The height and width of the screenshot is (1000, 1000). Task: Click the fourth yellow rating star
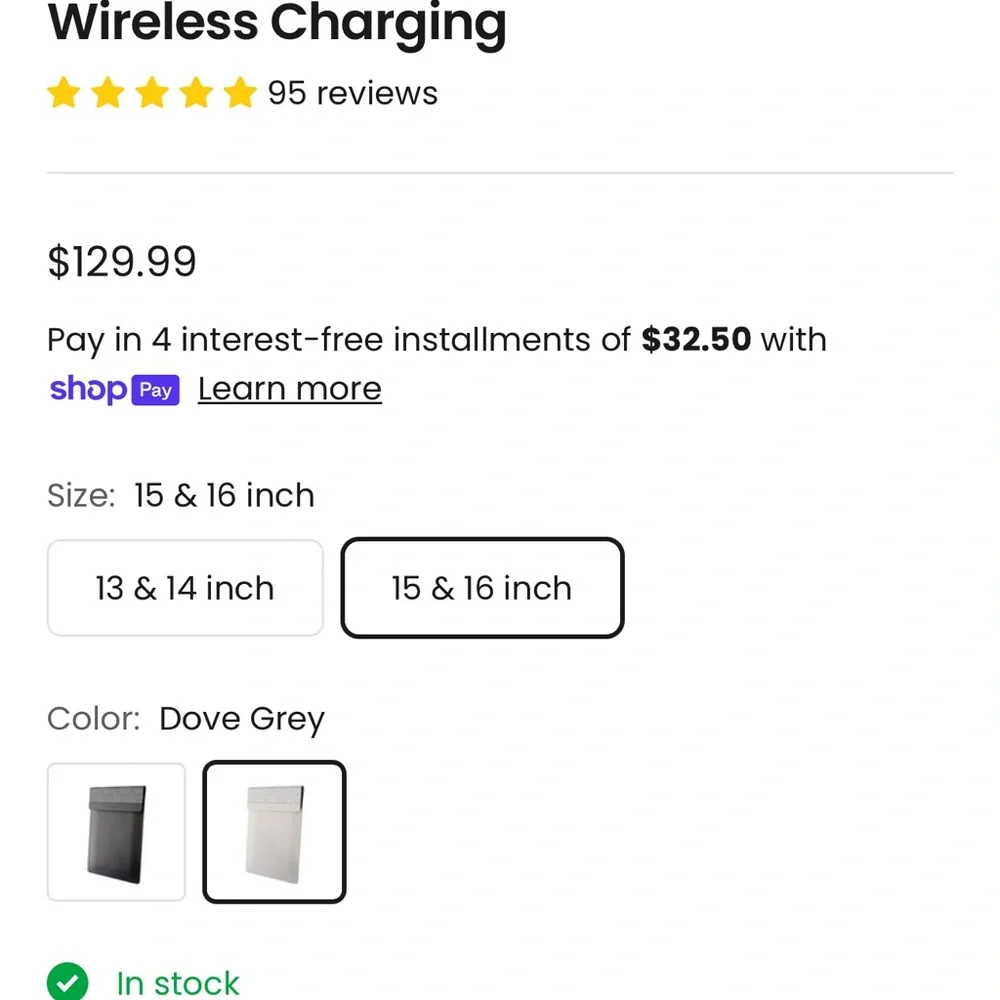[x=196, y=93]
